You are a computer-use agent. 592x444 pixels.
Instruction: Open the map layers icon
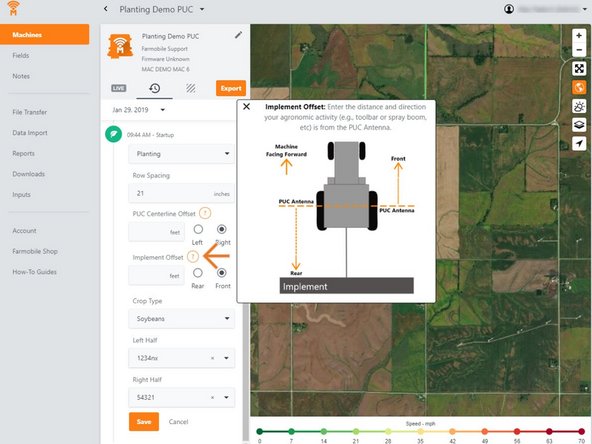point(579,125)
